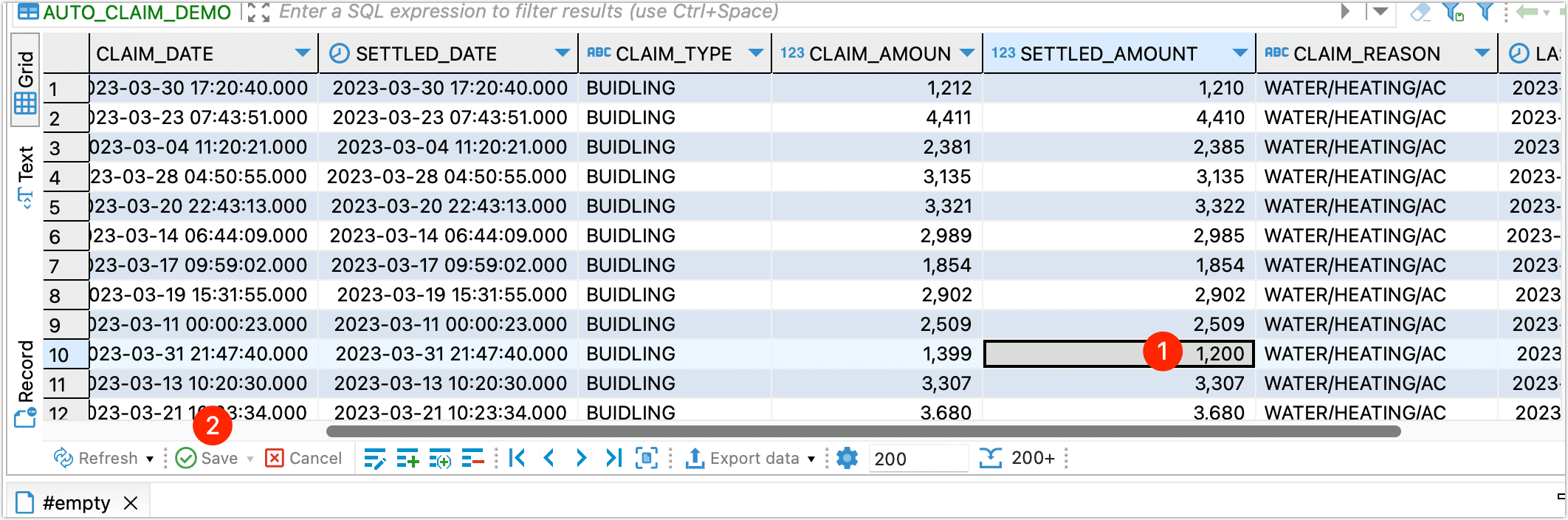Jump to the first row
This screenshot has height=520, width=1568.
[517, 459]
